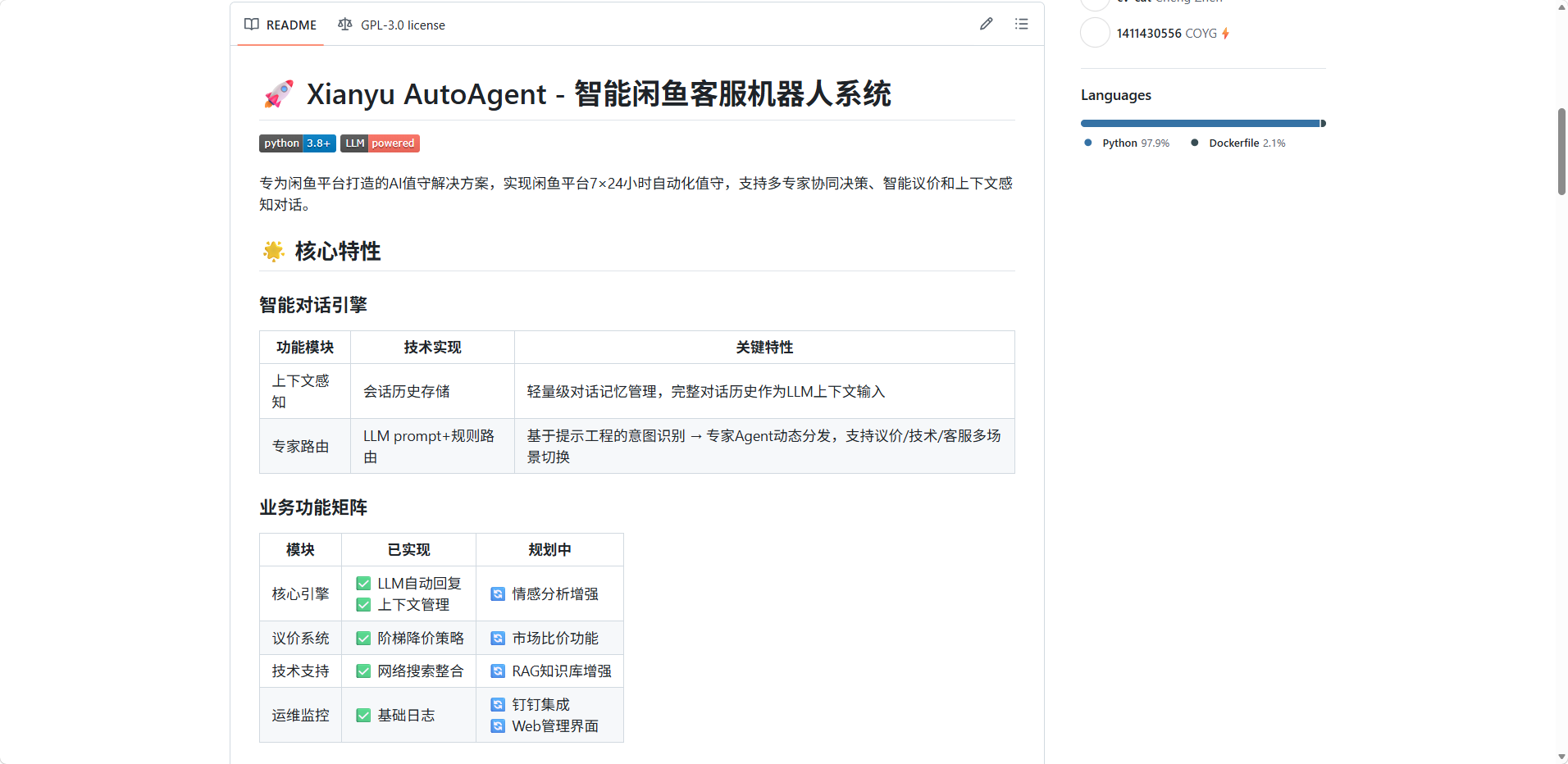The width and height of the screenshot is (1568, 764).
Task: Click the avatar of user 1411430556
Action: click(1095, 33)
